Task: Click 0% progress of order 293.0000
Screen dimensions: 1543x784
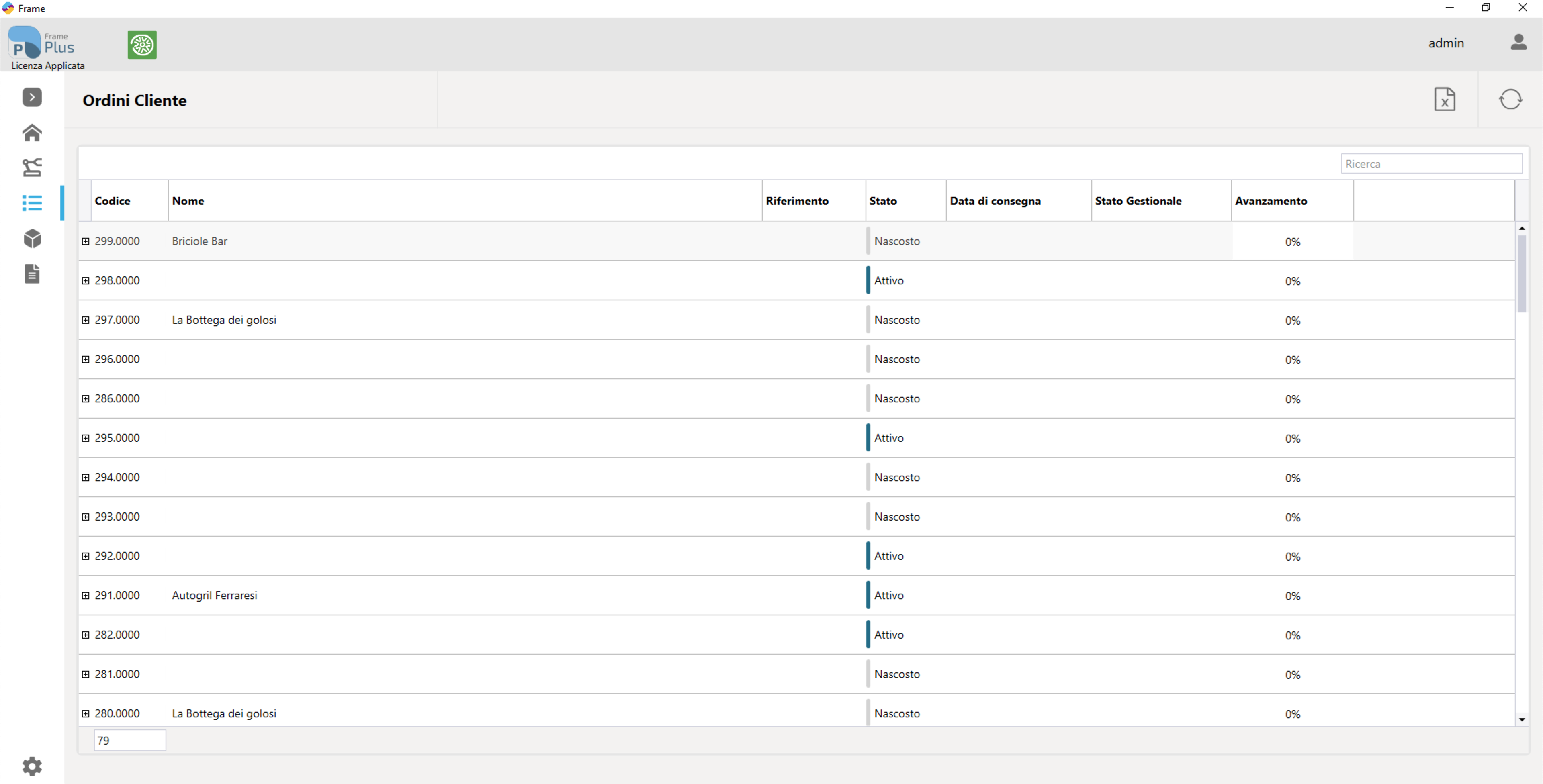Action: (x=1293, y=517)
